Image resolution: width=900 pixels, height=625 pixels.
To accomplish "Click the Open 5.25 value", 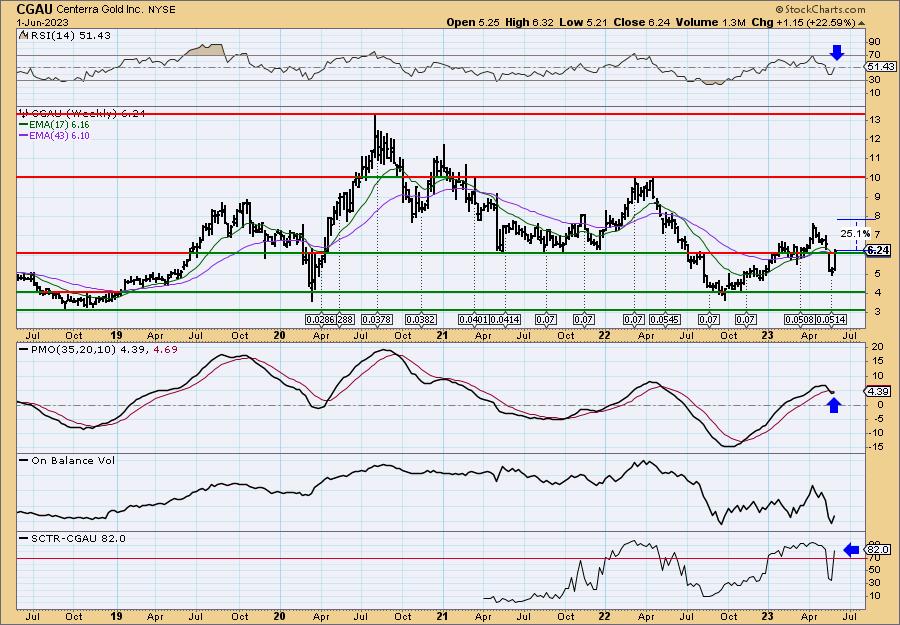I will point(473,22).
